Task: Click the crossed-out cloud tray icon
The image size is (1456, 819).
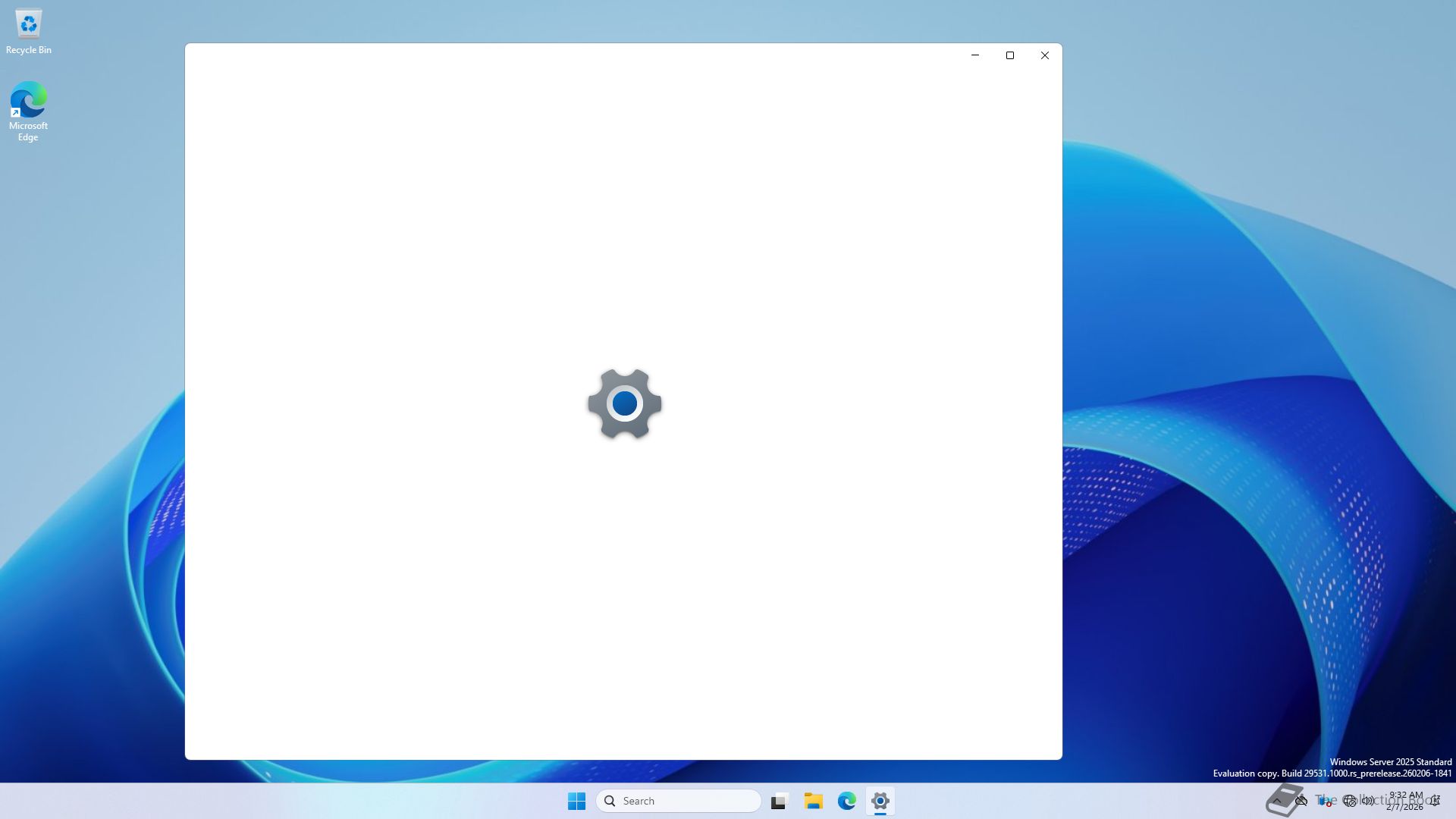Action: [x=1301, y=801]
